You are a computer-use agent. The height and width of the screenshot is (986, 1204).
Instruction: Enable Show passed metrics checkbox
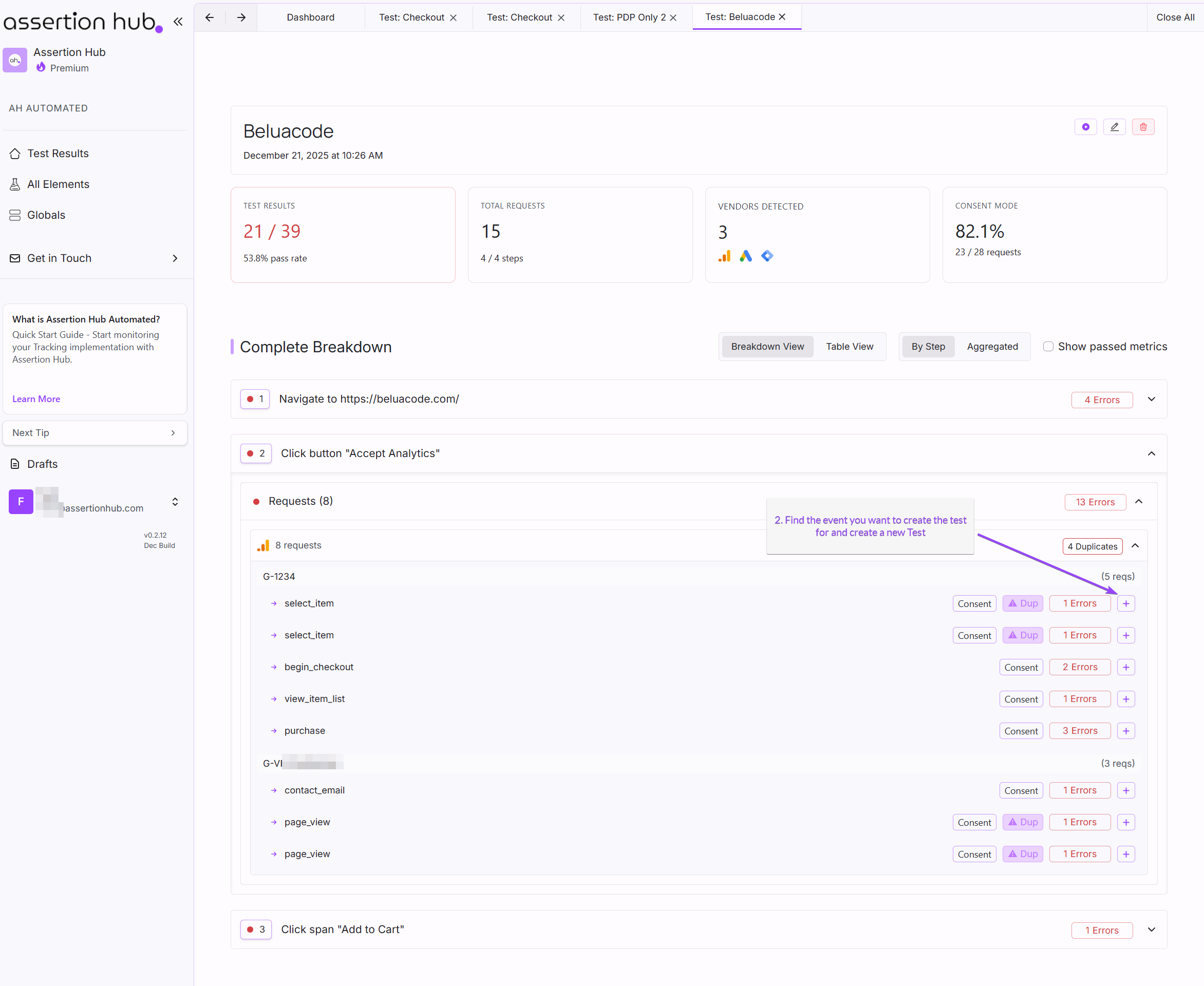(x=1048, y=347)
